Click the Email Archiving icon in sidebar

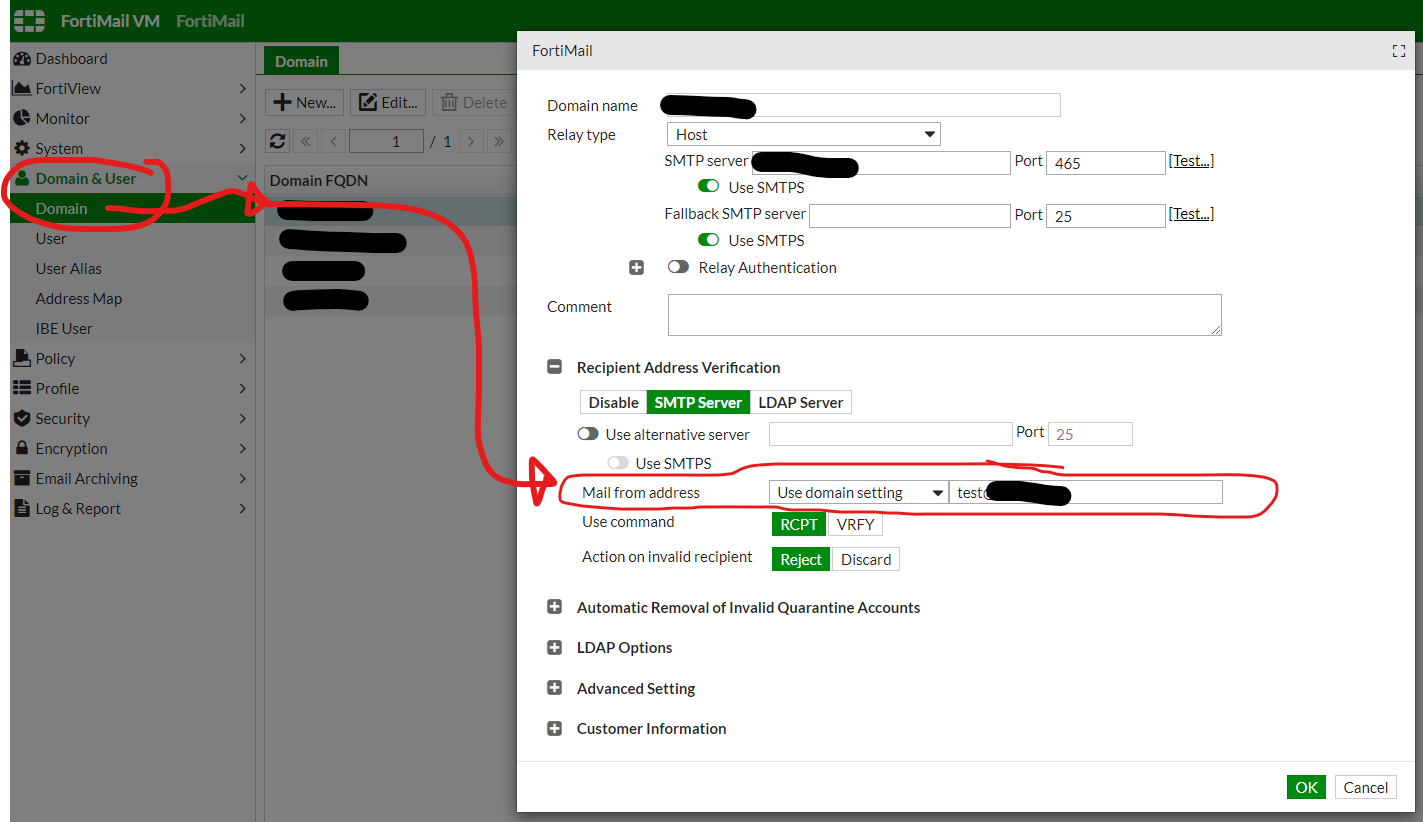pyautogui.click(x=22, y=479)
